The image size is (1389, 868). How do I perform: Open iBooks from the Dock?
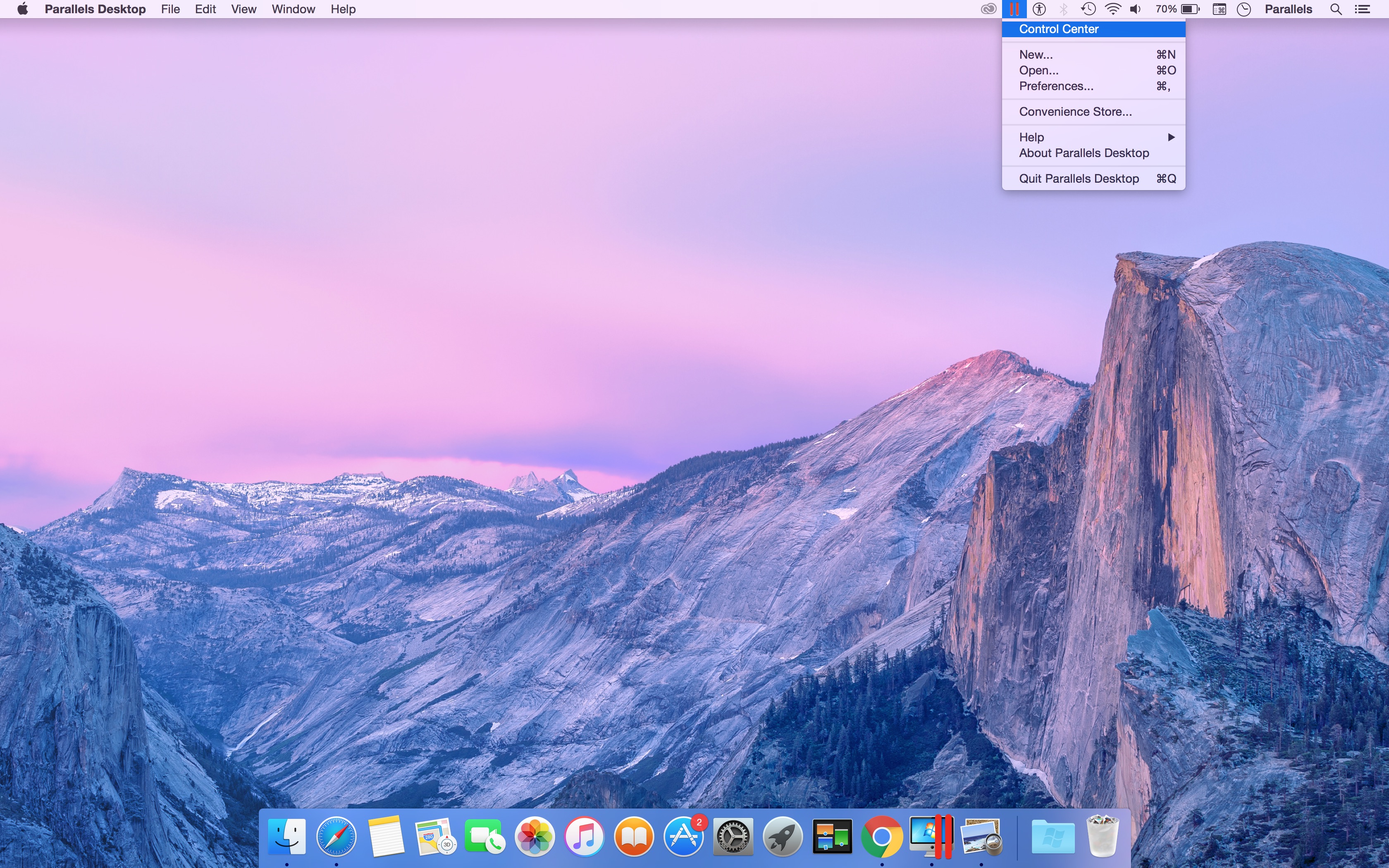tap(634, 837)
